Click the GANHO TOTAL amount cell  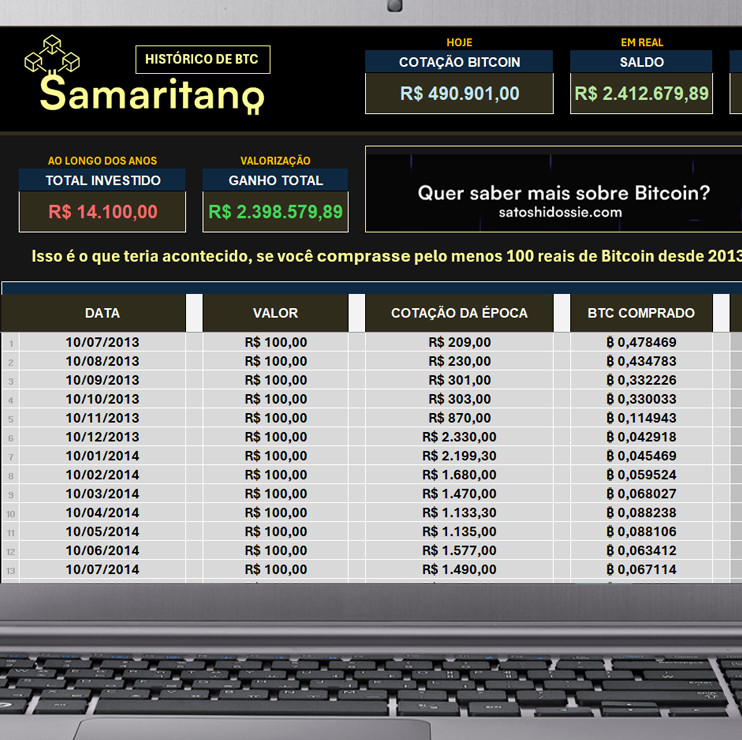click(275, 211)
